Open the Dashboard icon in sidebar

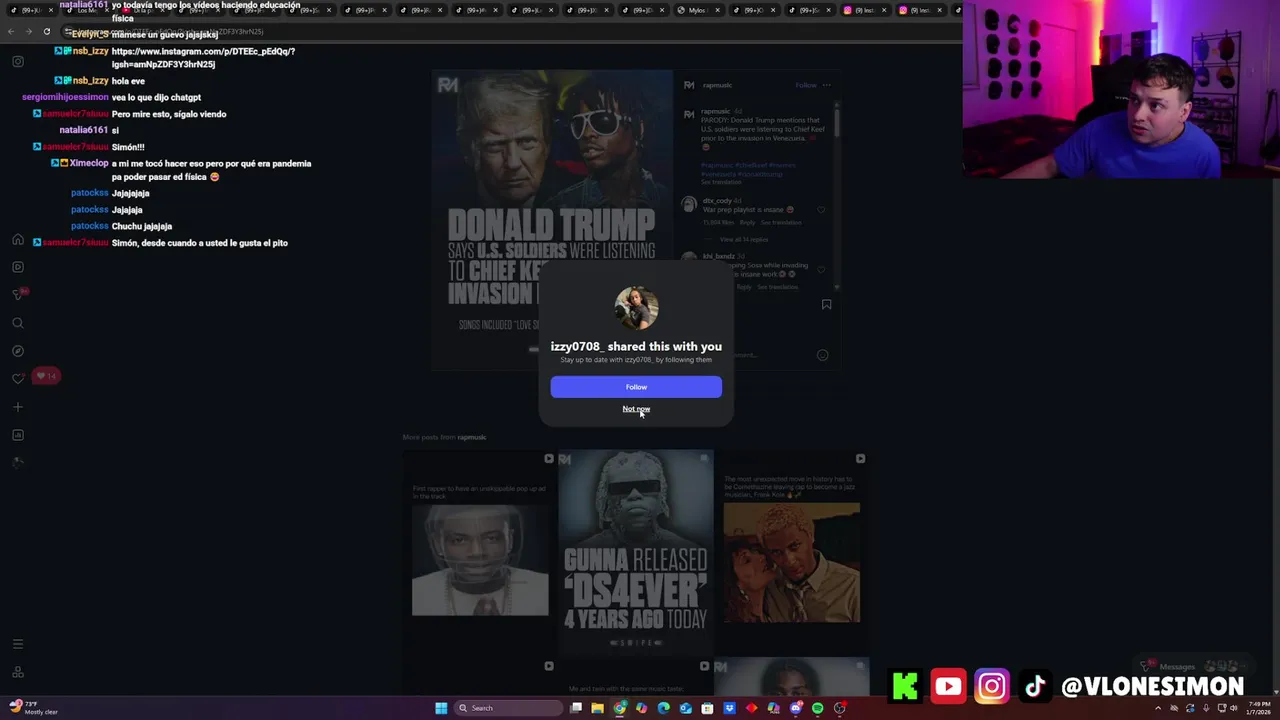18,435
